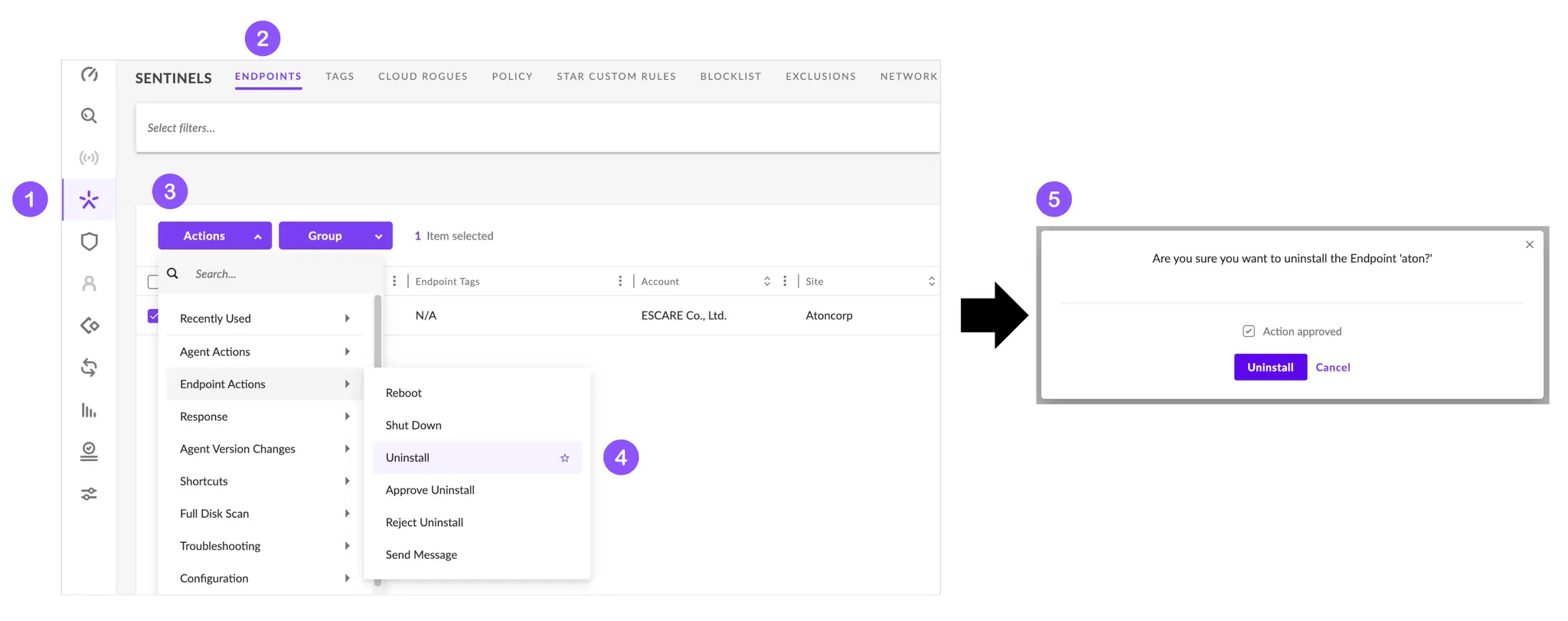
Task: Open the user profile sidebar icon
Action: (x=89, y=283)
